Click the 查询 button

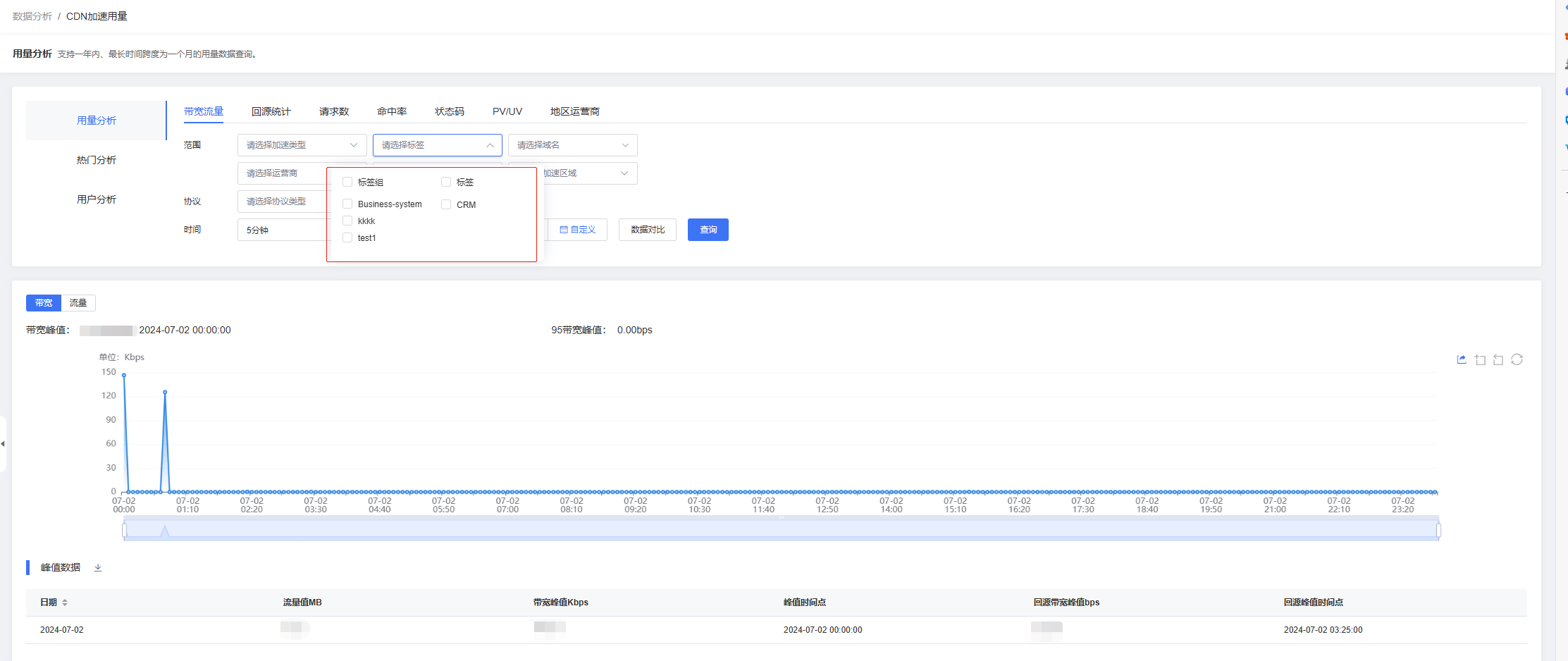click(x=708, y=230)
